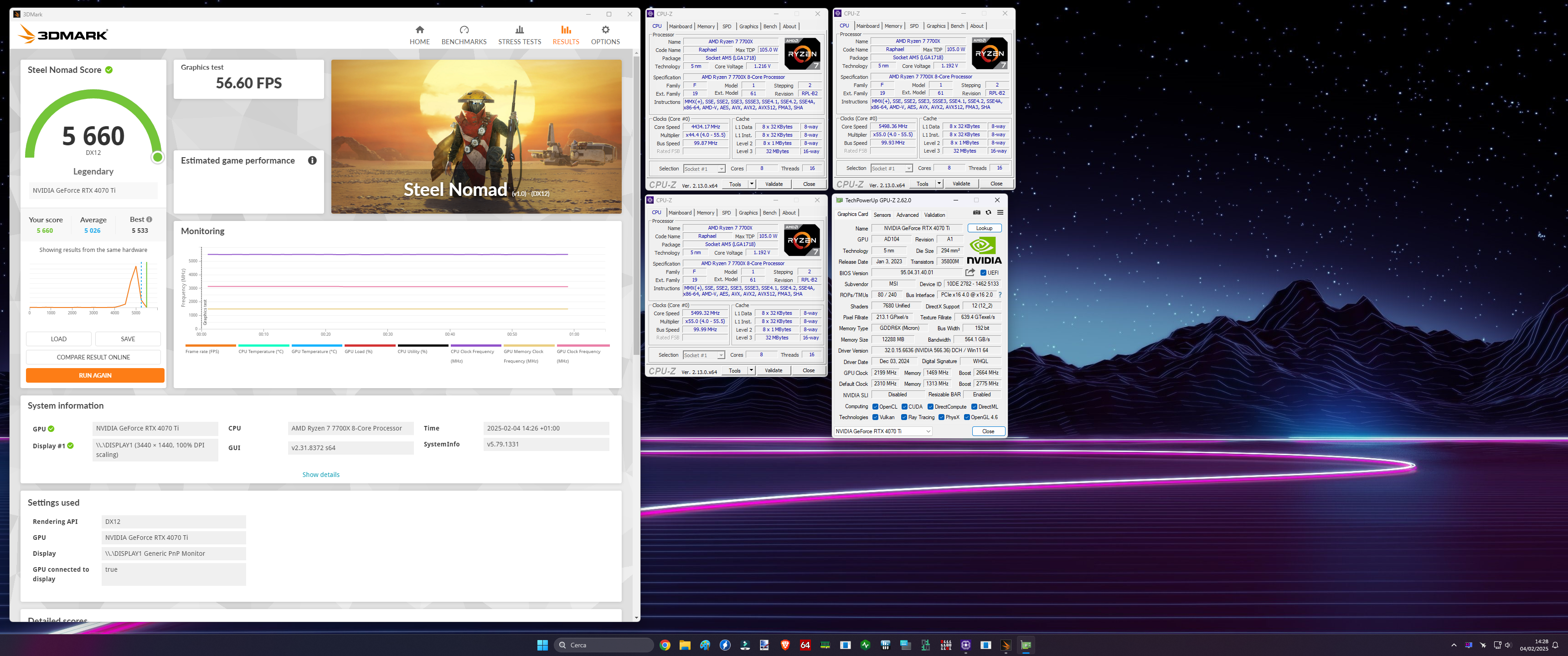Click the LOAD button in 3DMark
The width and height of the screenshot is (1568, 656).
point(58,339)
